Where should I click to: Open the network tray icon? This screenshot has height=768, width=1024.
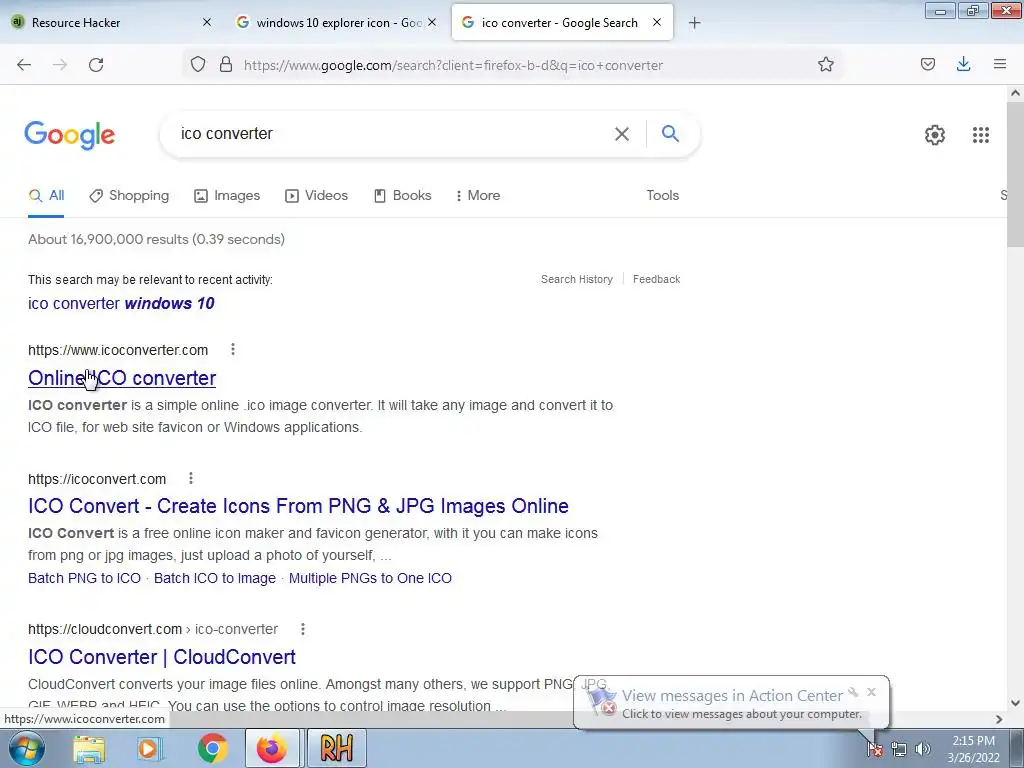(x=899, y=749)
